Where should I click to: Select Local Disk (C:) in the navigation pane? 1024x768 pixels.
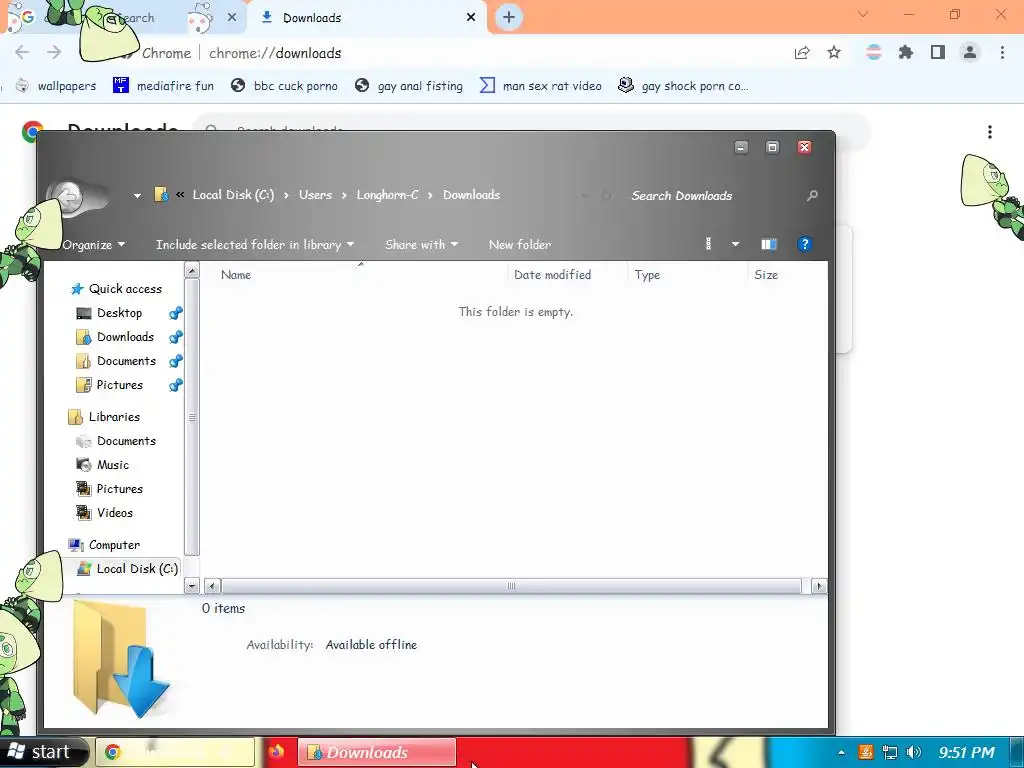point(127,569)
